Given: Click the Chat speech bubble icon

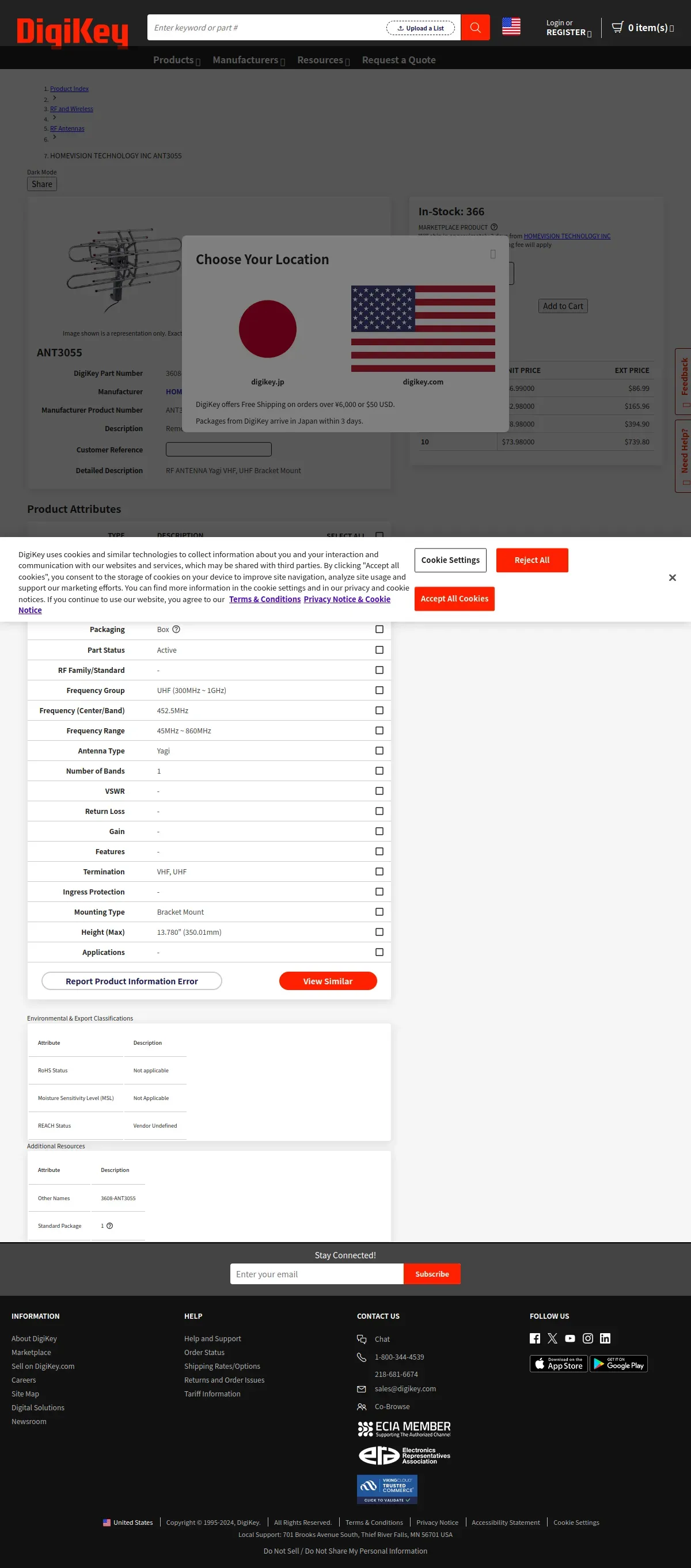Looking at the screenshot, I should [x=362, y=1339].
